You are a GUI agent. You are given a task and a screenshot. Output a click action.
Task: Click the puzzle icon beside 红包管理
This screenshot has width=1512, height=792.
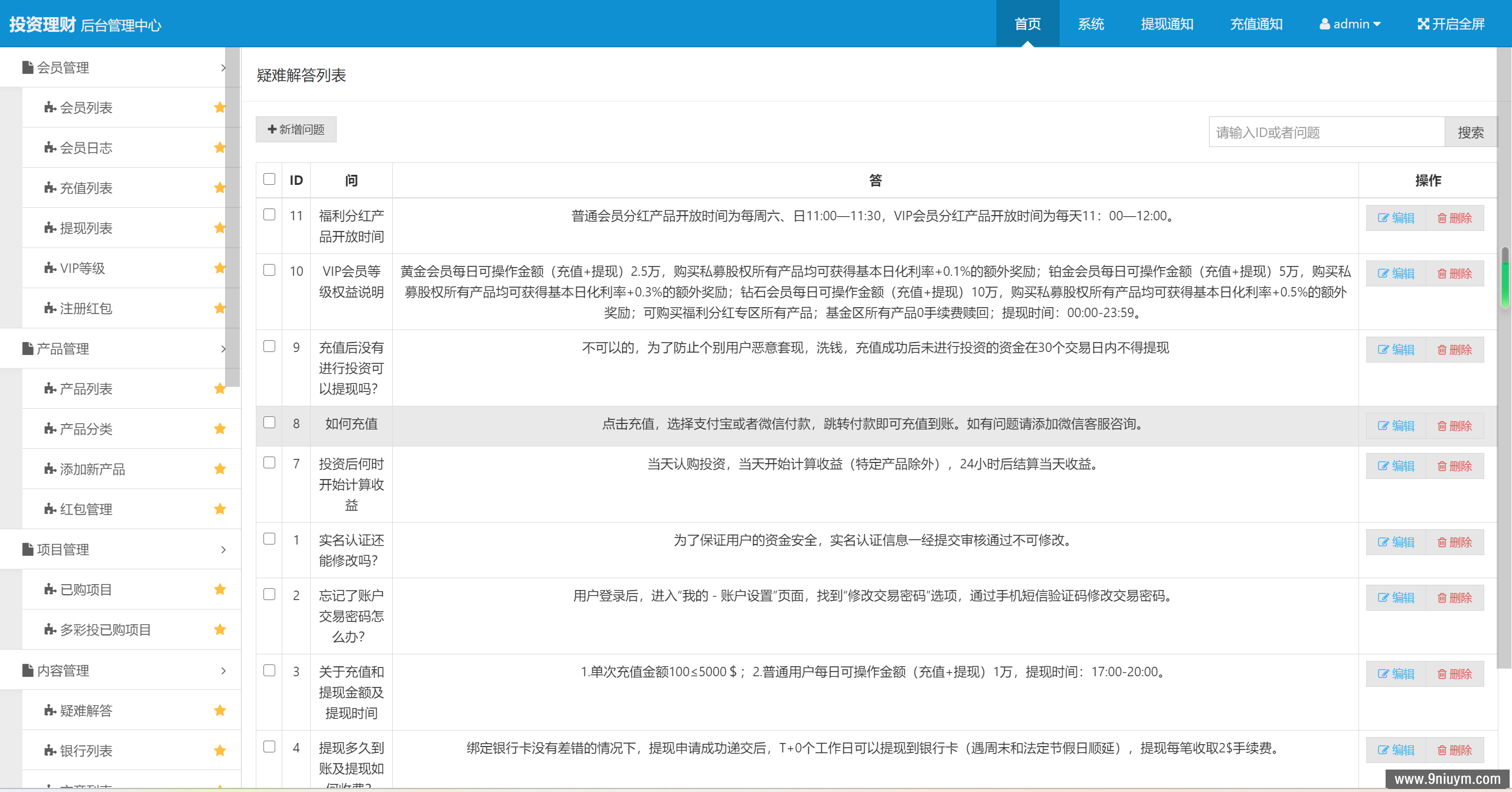[50, 509]
